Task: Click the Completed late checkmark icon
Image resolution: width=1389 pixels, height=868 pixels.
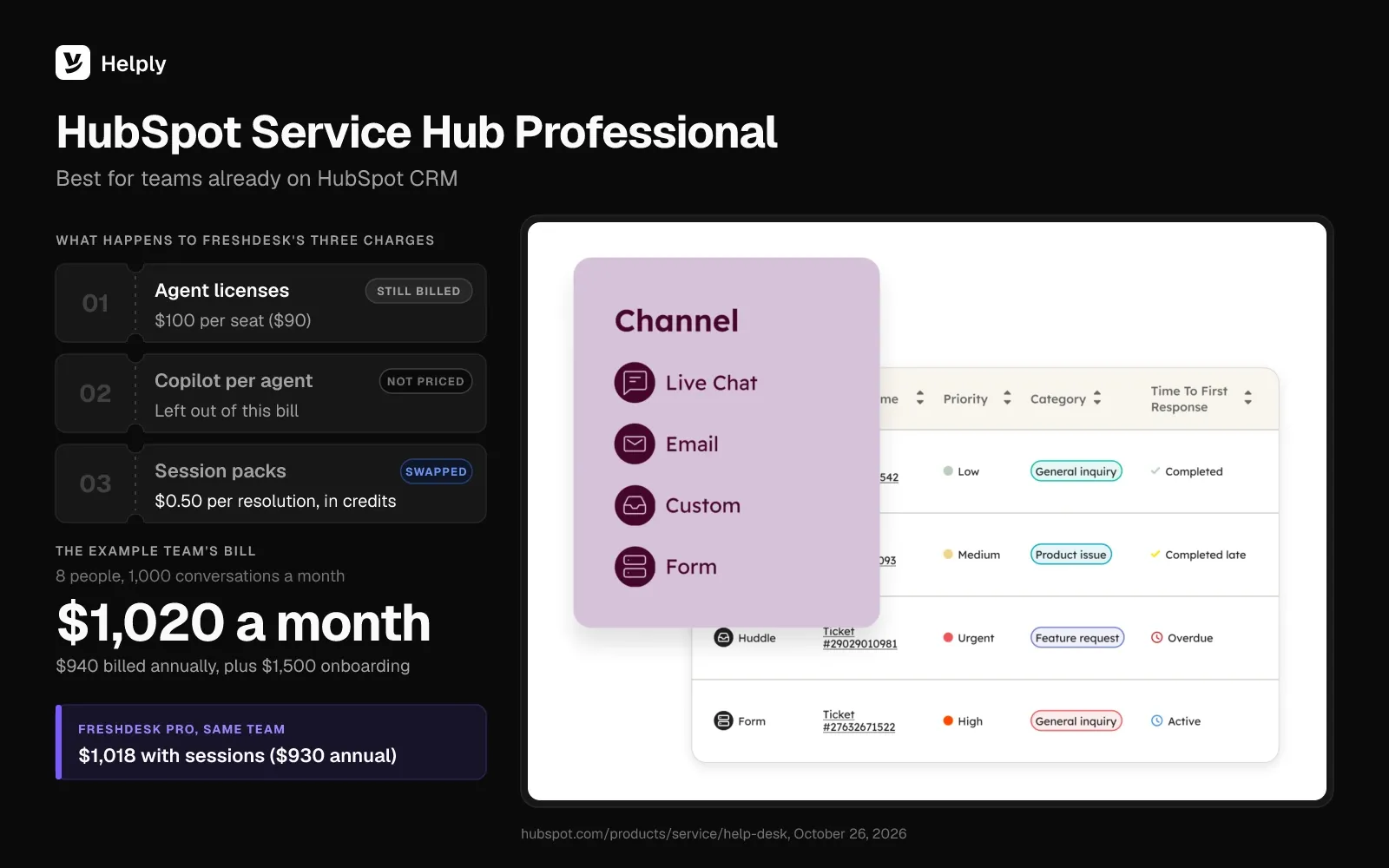Action: (1155, 555)
